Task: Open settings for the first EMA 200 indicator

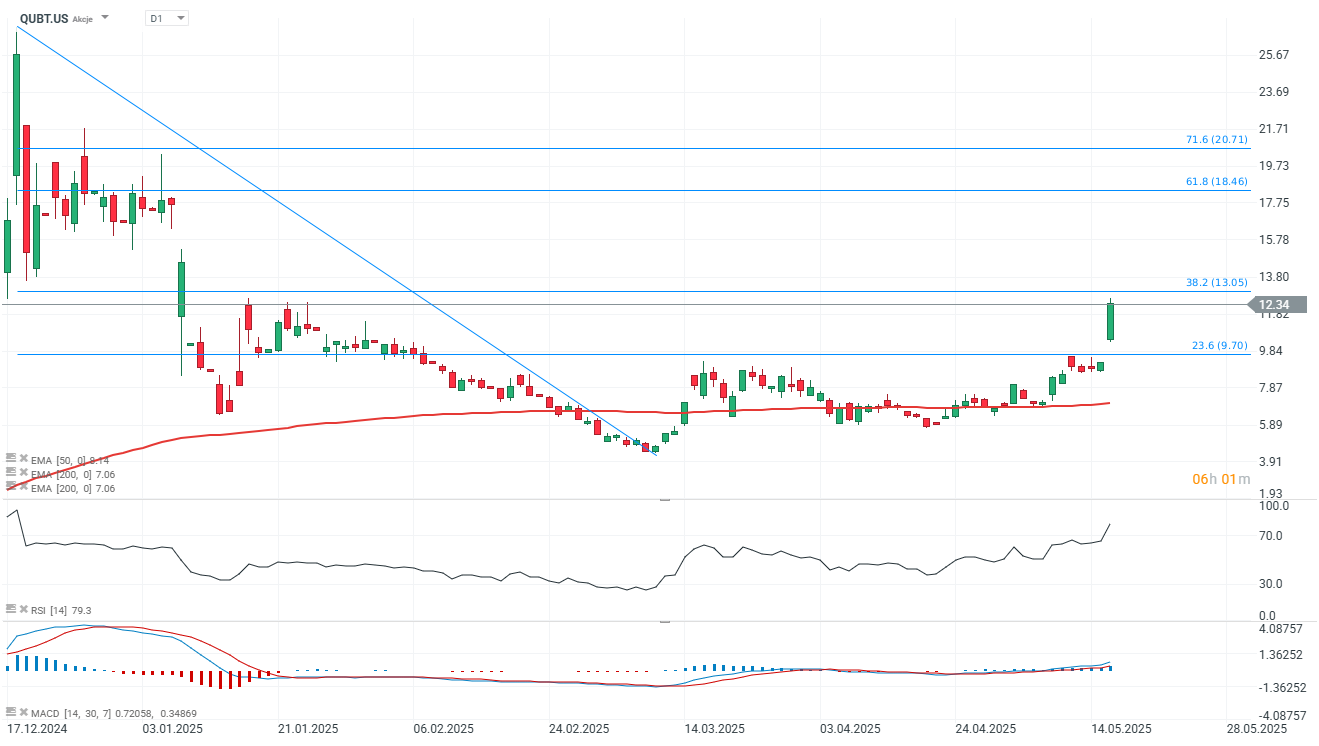Action: point(11,472)
